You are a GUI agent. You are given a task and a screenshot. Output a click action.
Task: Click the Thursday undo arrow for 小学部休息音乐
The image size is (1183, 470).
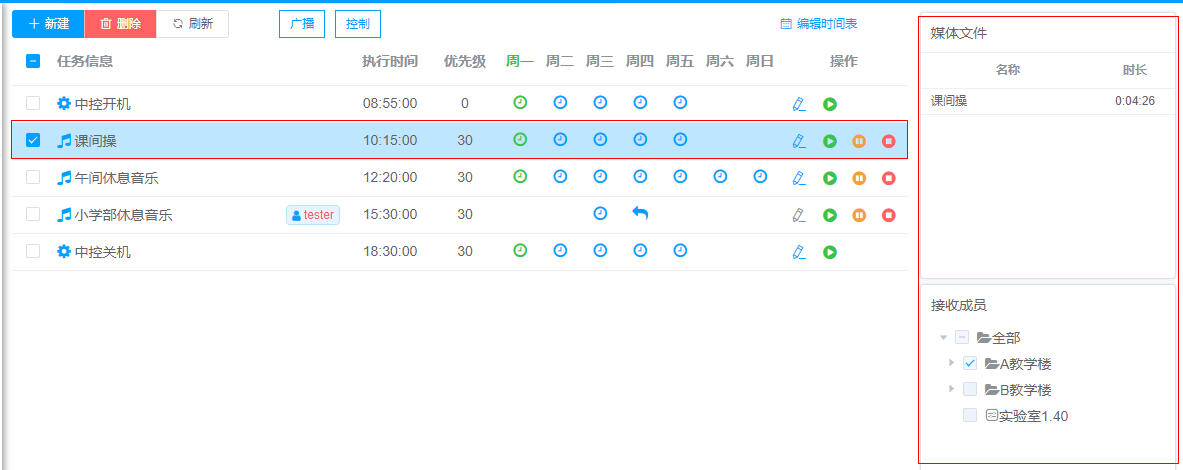(640, 213)
